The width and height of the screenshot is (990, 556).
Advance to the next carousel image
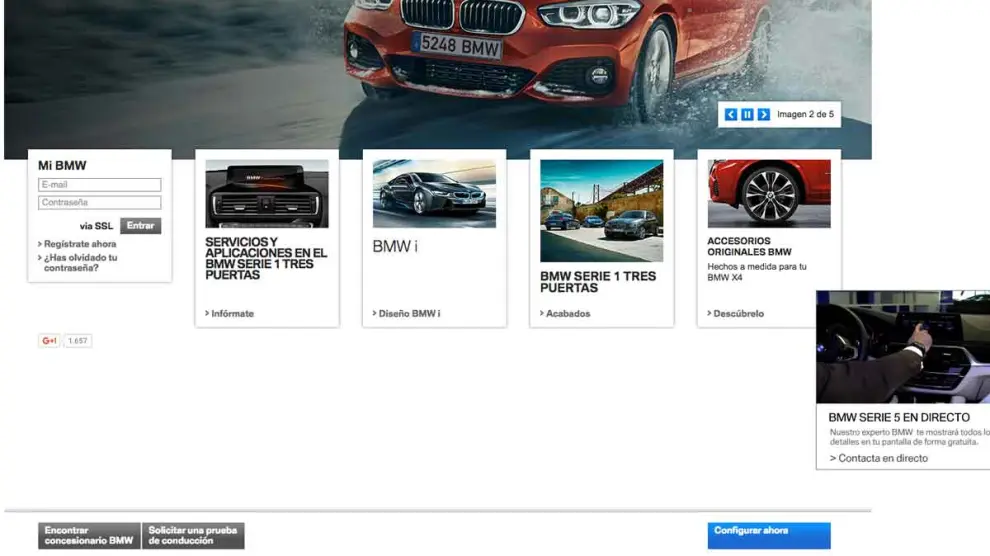pos(764,115)
